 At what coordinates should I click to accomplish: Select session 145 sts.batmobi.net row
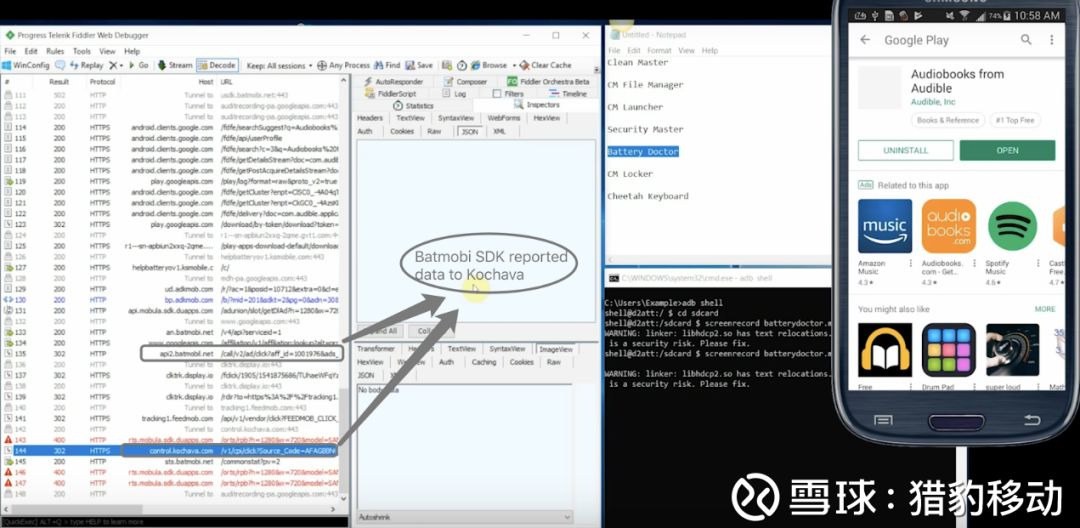tap(171, 461)
